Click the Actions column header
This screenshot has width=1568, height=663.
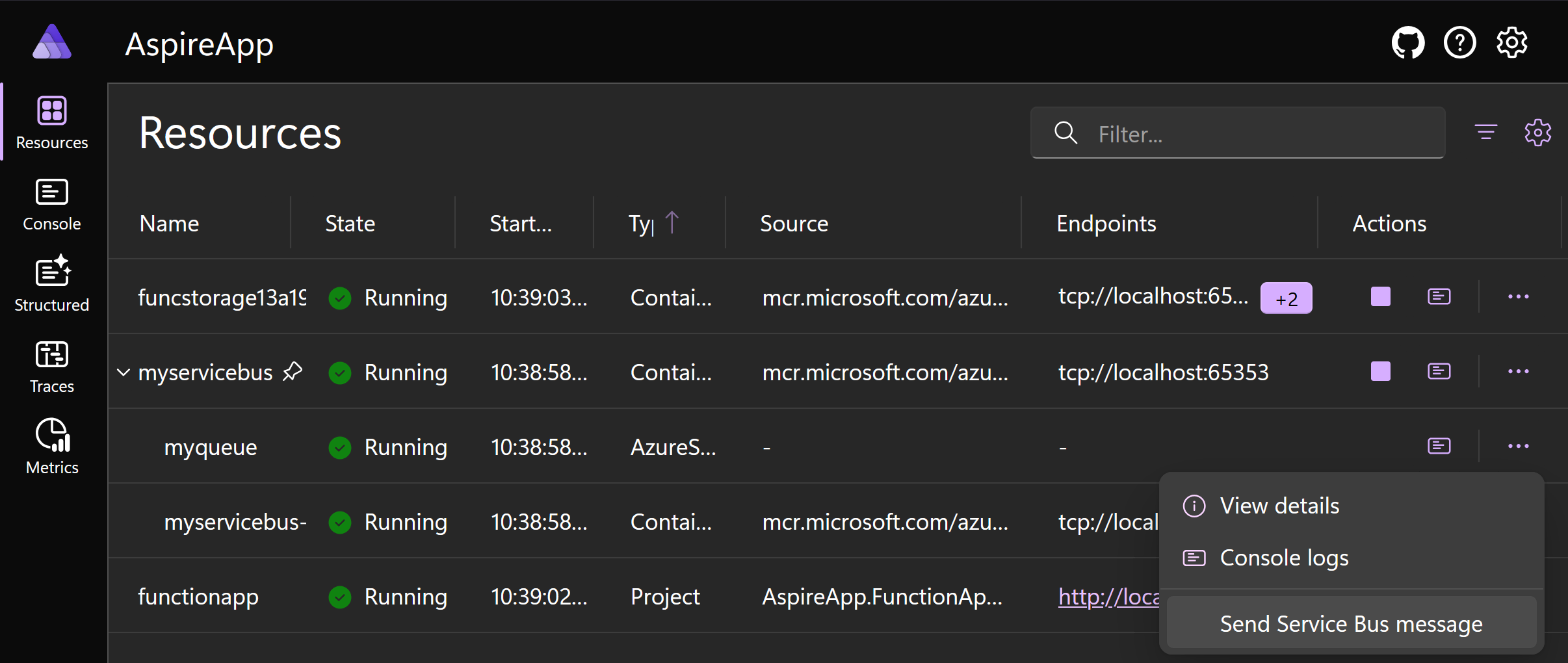(1389, 224)
